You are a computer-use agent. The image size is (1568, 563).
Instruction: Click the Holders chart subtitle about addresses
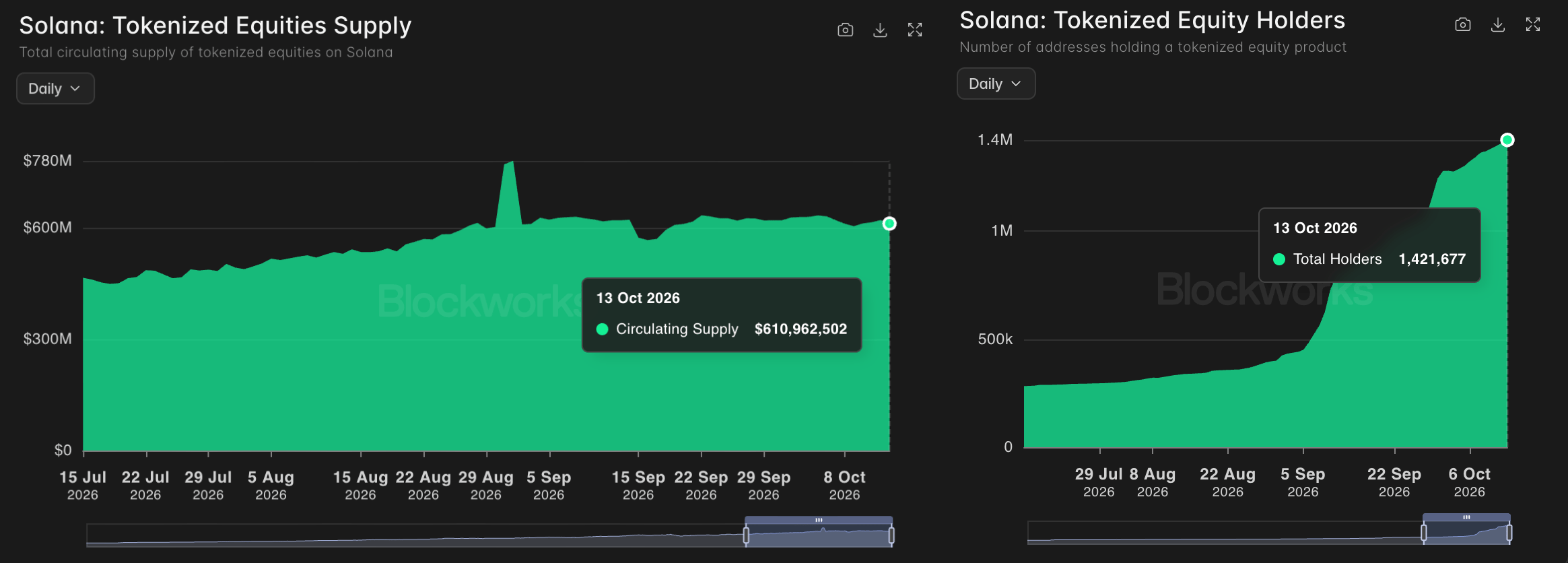tap(1153, 48)
